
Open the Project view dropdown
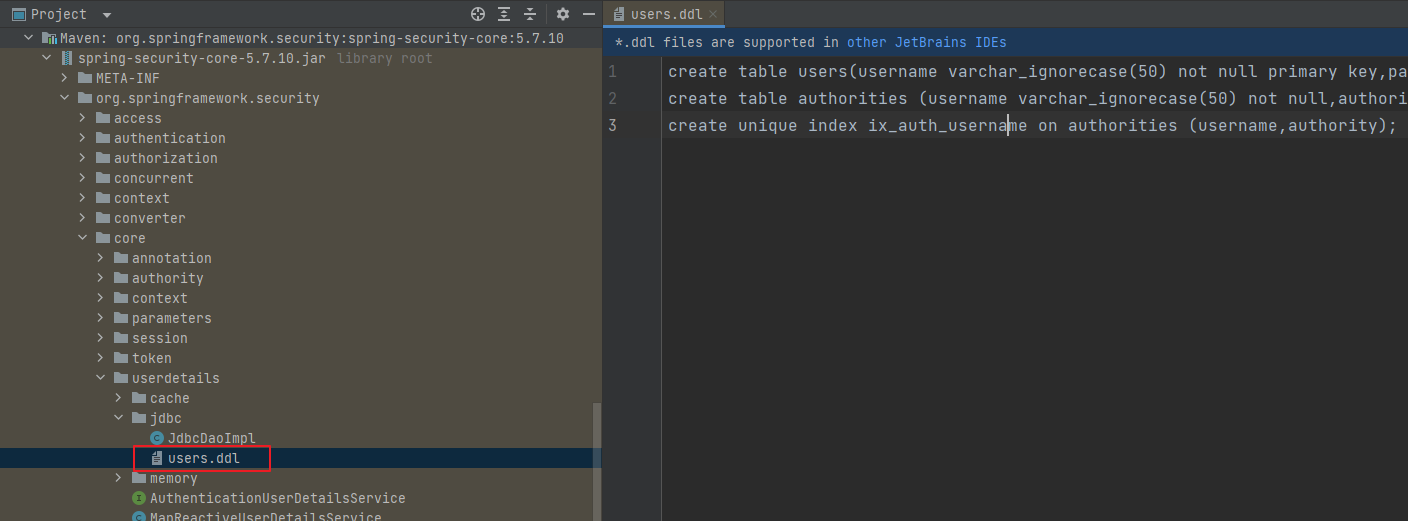(107, 15)
